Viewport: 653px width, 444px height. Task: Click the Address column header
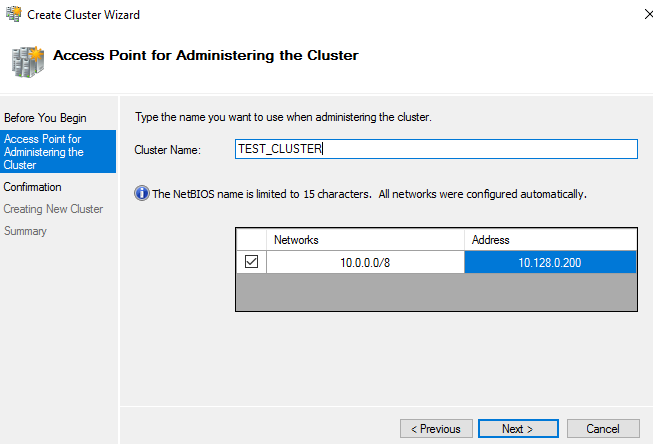(x=550, y=240)
